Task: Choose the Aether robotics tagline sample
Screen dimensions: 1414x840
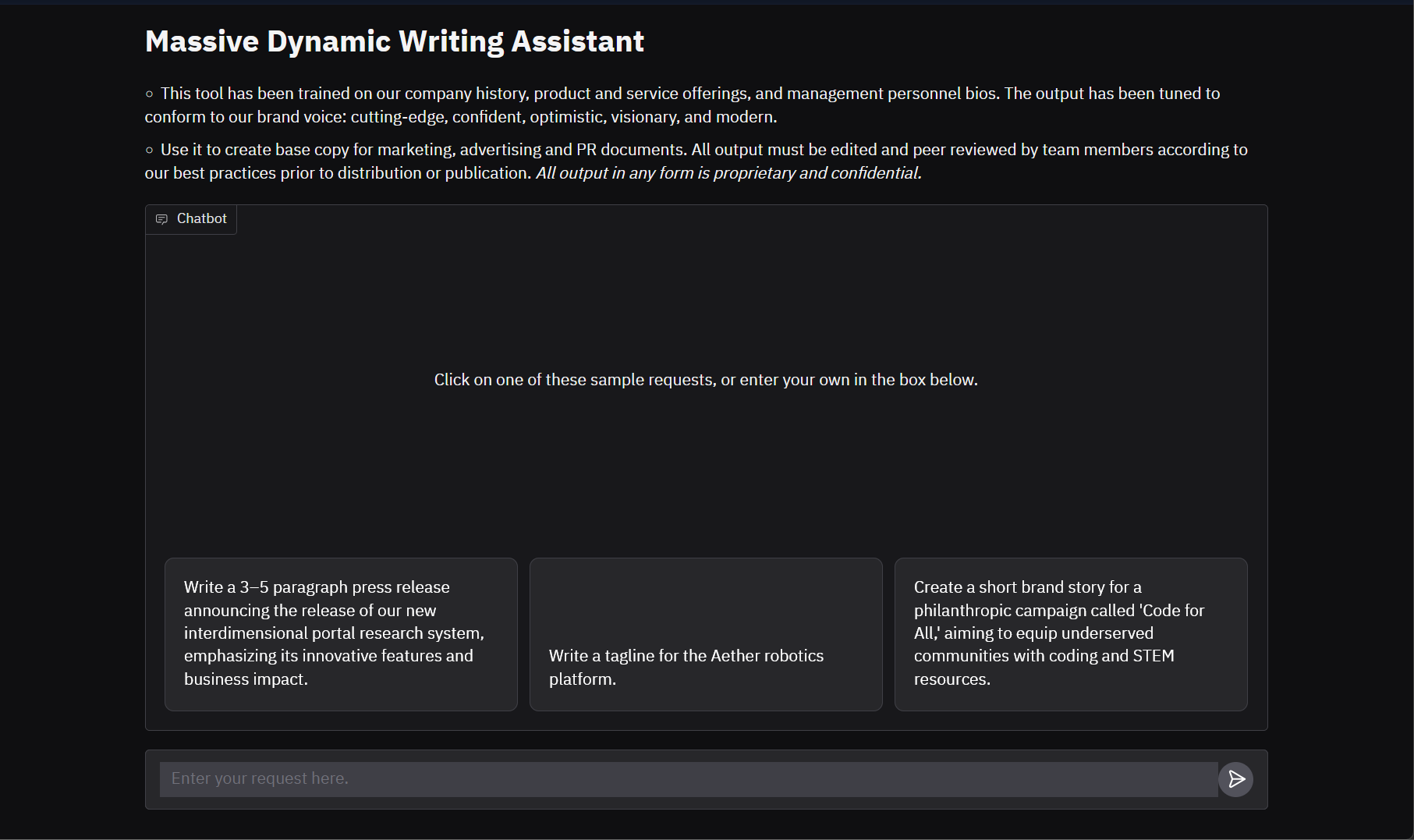Action: (x=705, y=633)
